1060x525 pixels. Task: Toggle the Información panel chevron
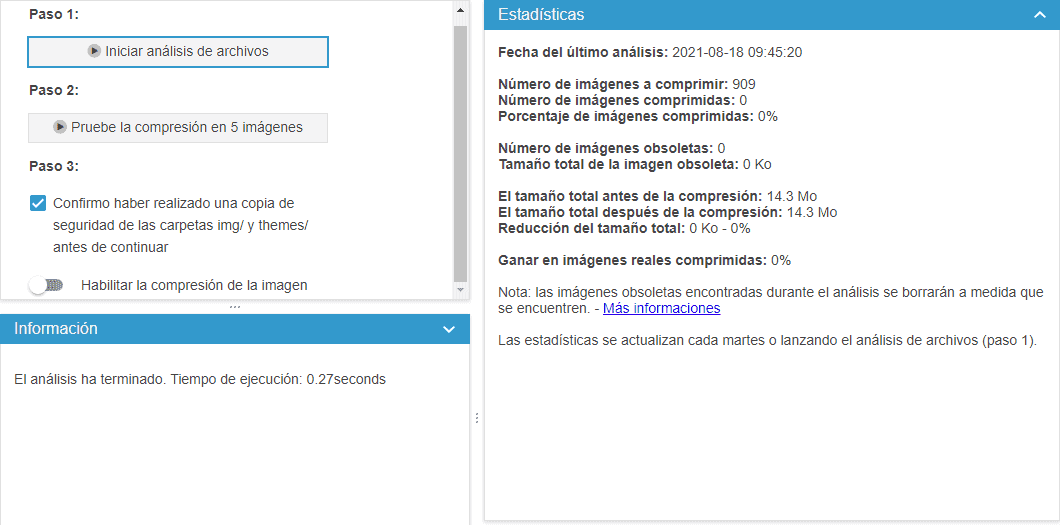[449, 329]
